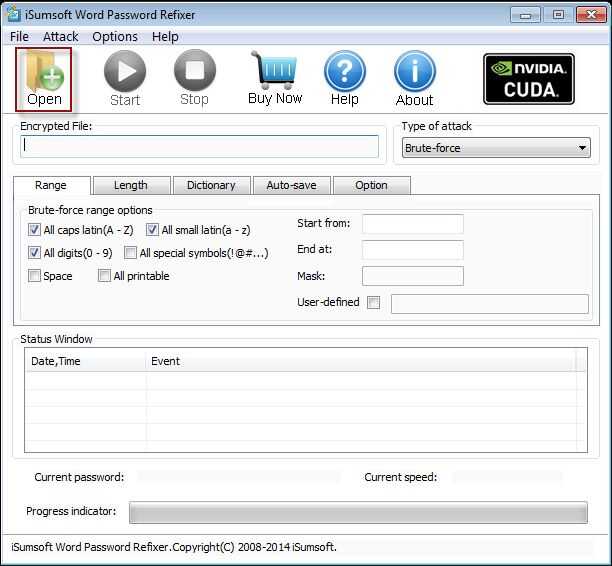Toggle All small latin(a - z) checkbox
The height and width of the screenshot is (566, 612).
pos(152,230)
